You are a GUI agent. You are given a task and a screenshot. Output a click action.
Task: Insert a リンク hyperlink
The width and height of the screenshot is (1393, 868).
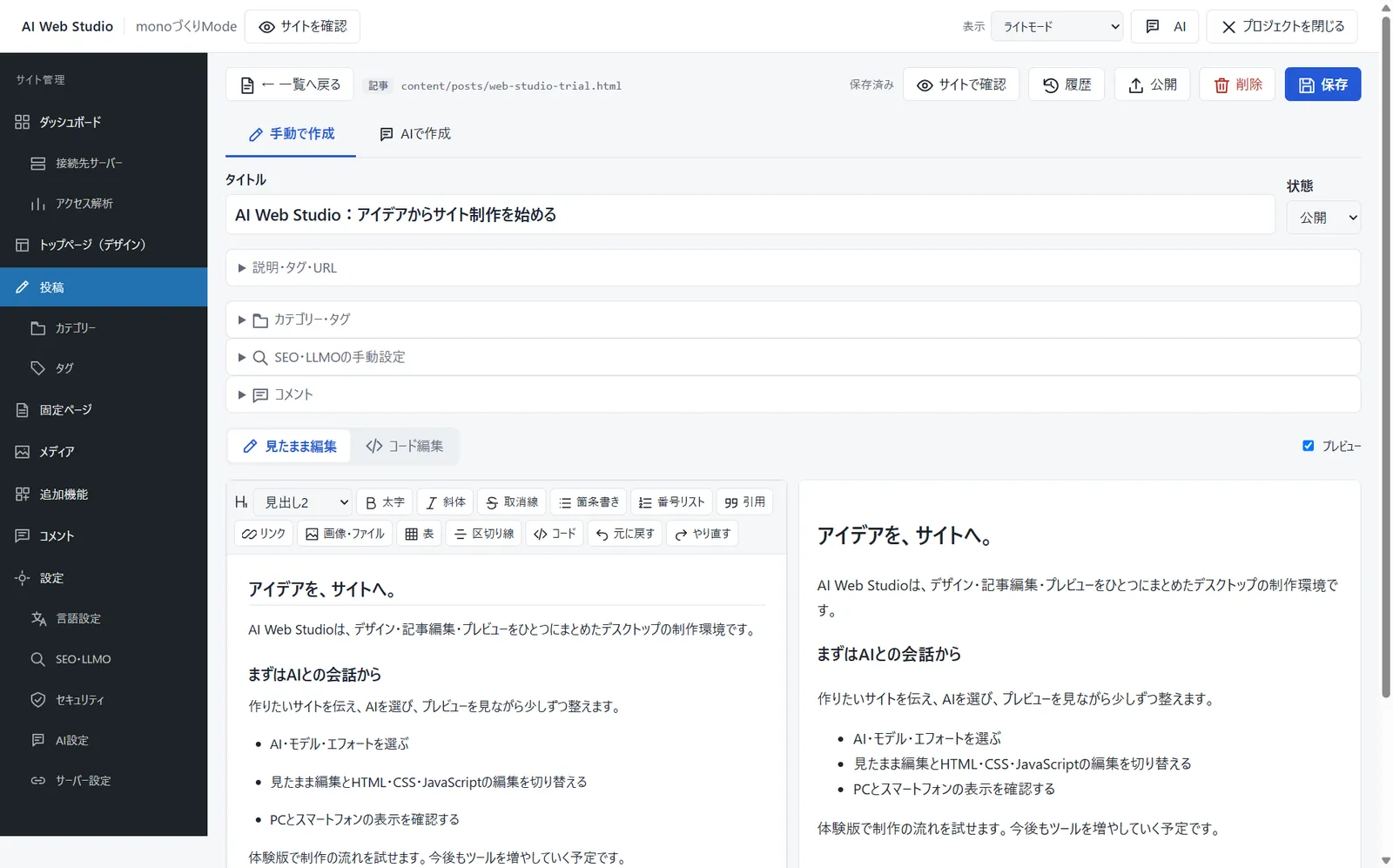tap(264, 534)
